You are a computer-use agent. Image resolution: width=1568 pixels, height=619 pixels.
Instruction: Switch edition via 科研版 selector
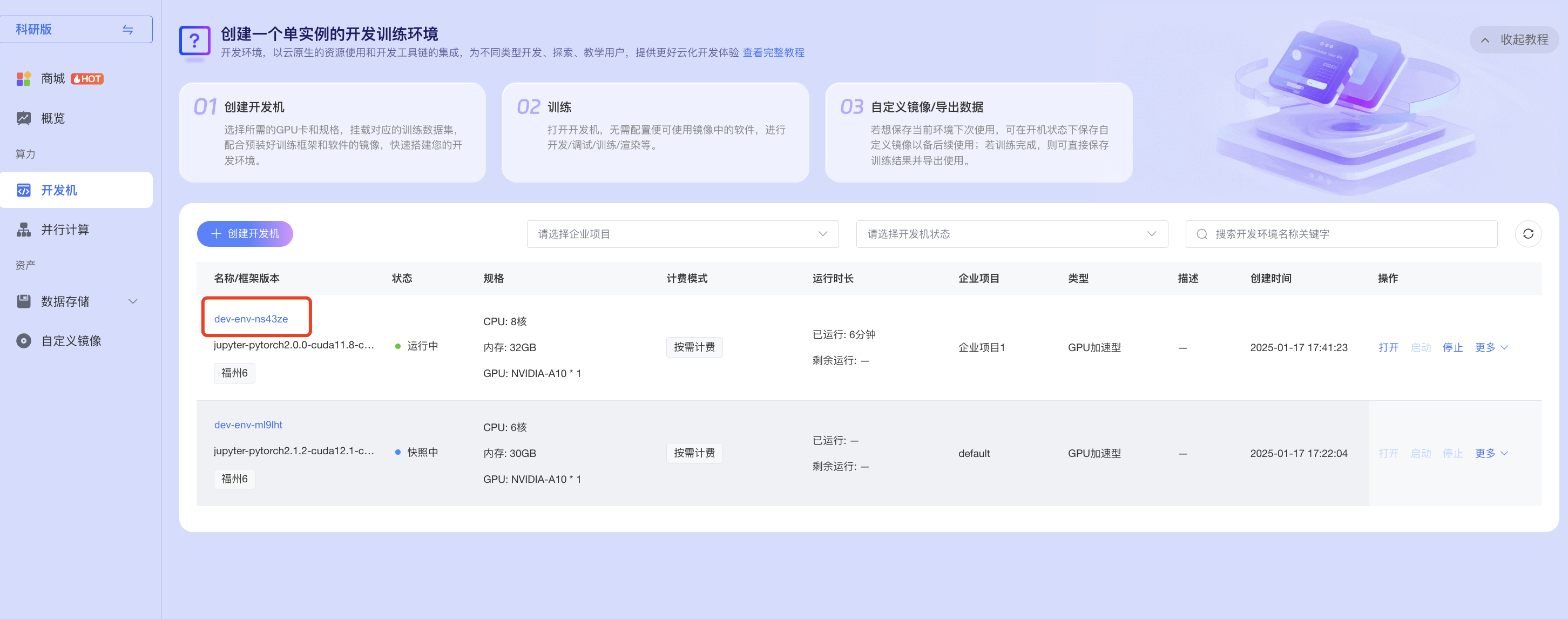(x=76, y=29)
